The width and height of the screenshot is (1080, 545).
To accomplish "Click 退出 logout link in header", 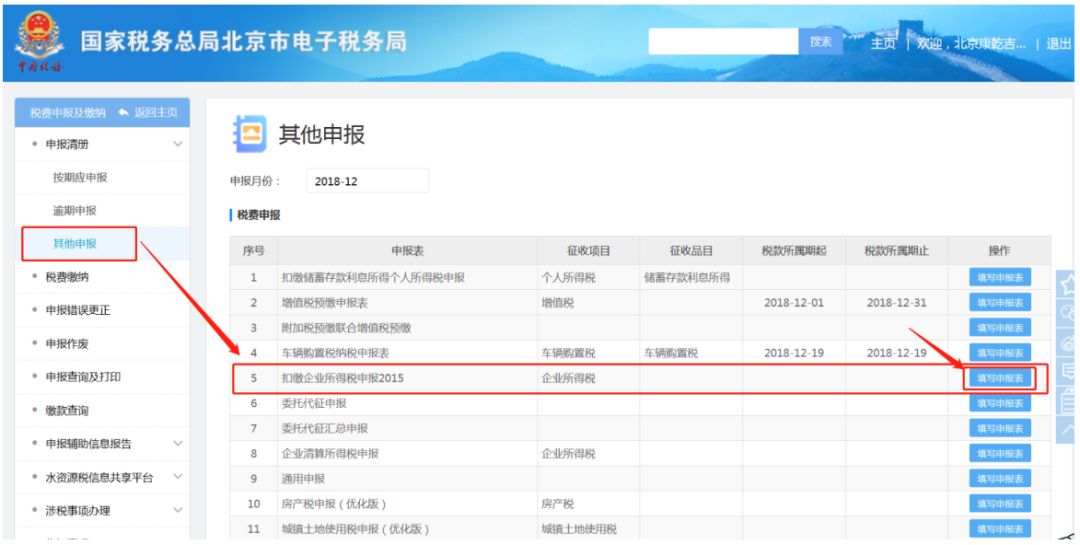I will point(1059,43).
